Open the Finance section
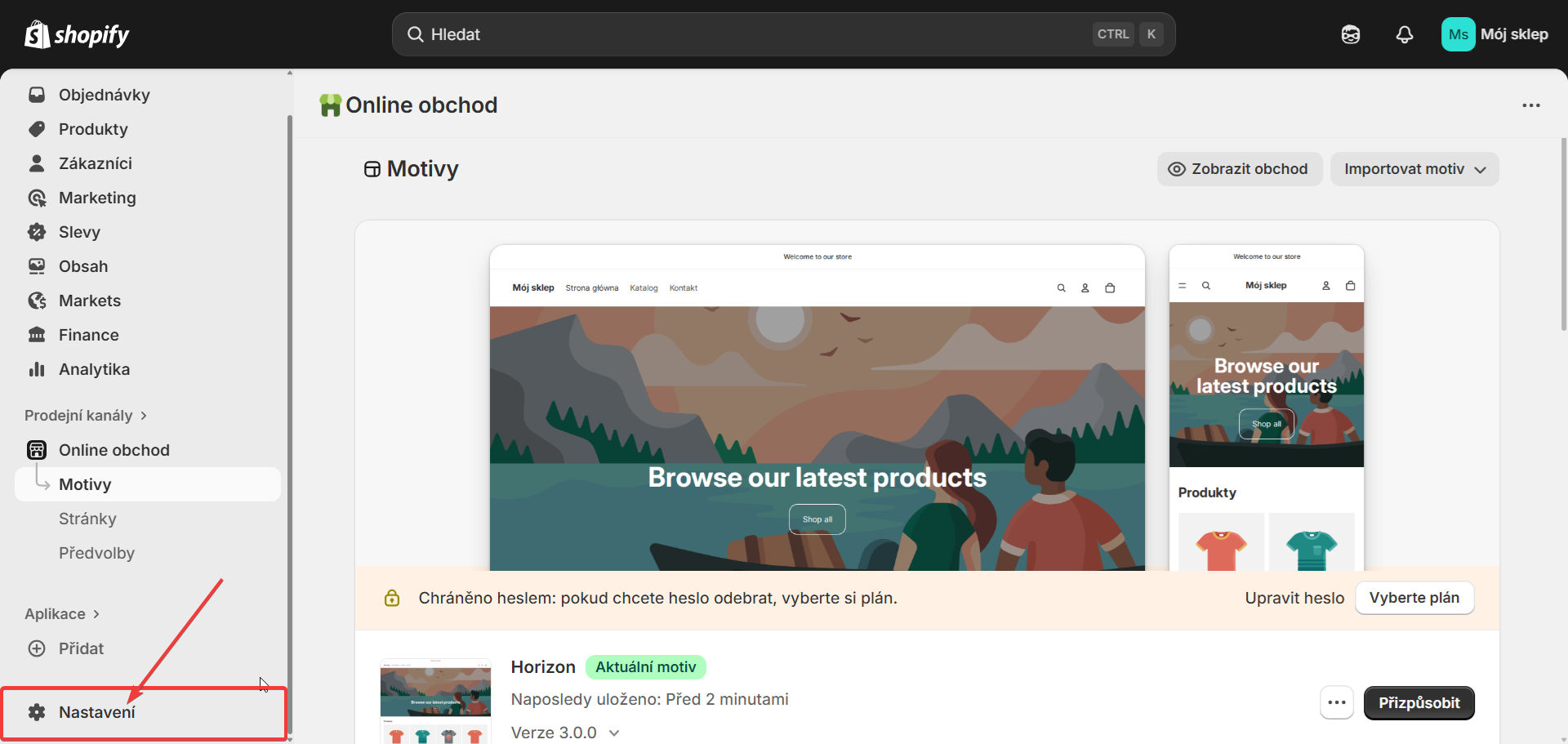 [88, 334]
